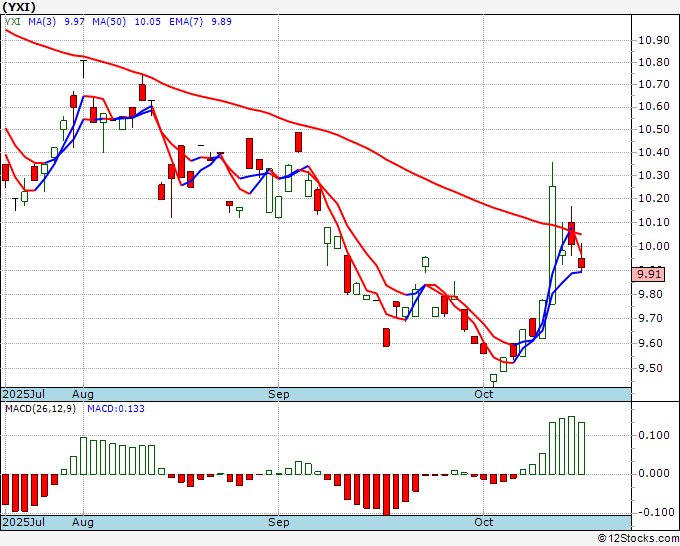
Task: Select the MA(50) legend label
Action: point(109,22)
